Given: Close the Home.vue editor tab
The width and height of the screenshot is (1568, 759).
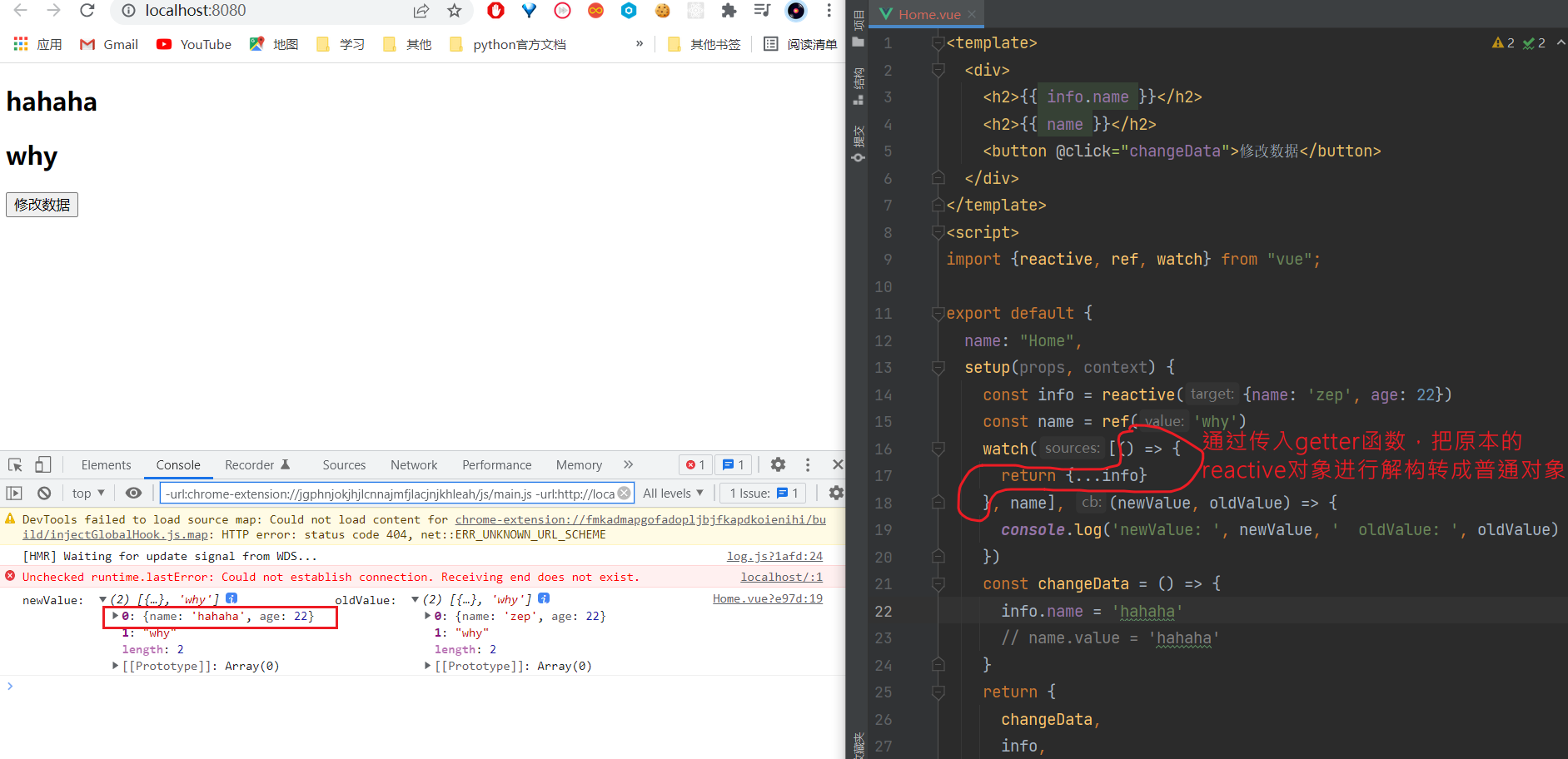Looking at the screenshot, I should (972, 14).
